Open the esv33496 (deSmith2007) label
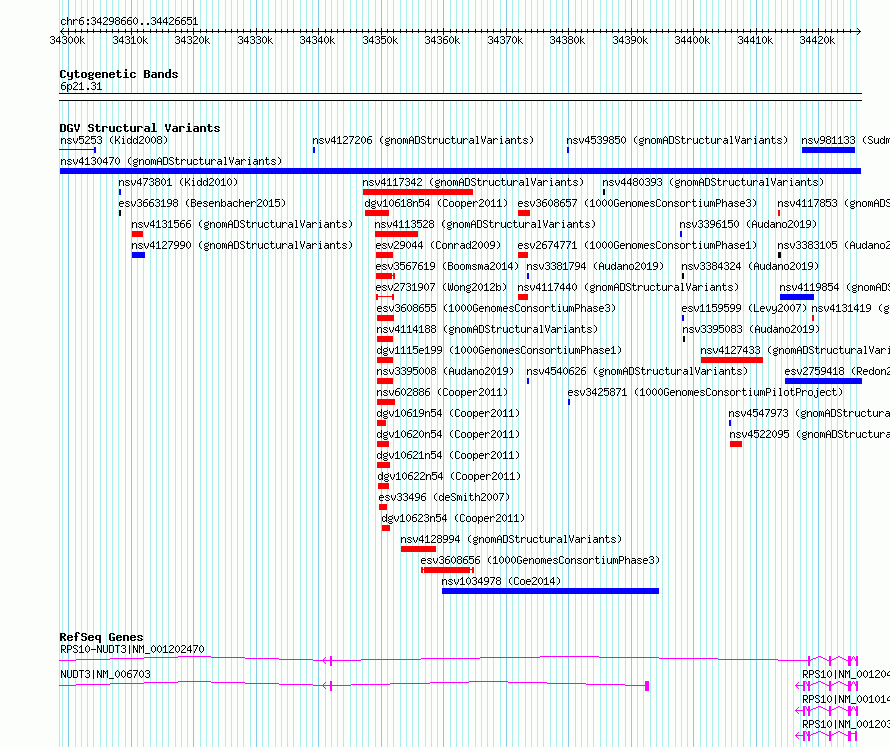 [x=444, y=497]
